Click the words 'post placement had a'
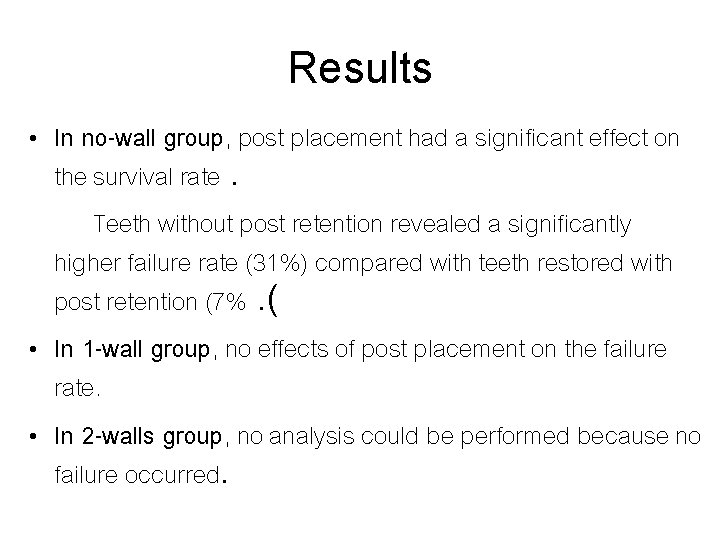 (x=353, y=139)
